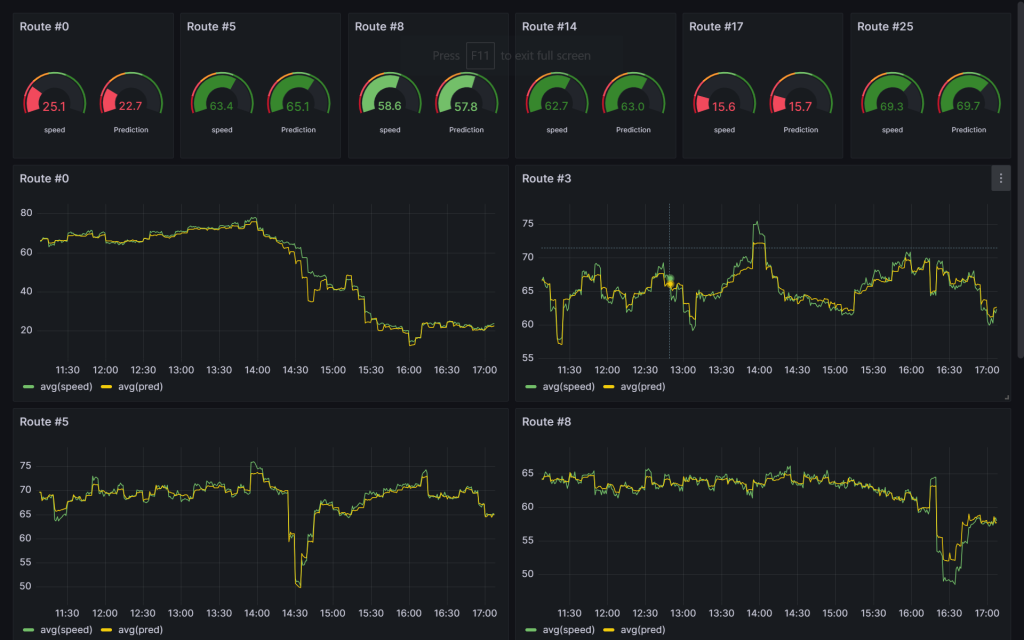
Task: Click the Route #5 gauge panel title
Action: 213,26
